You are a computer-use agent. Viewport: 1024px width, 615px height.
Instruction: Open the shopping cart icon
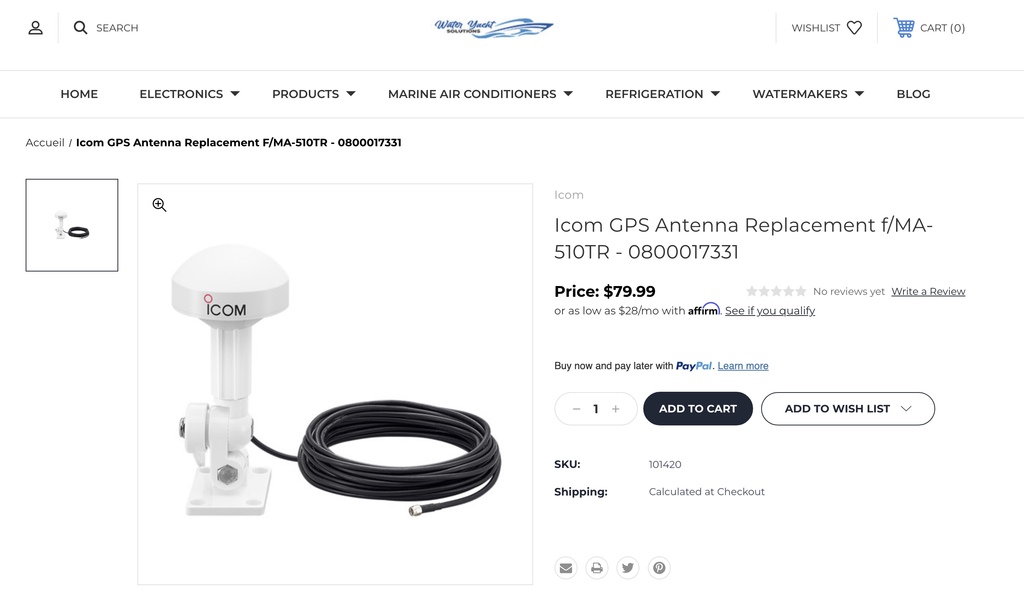click(904, 27)
